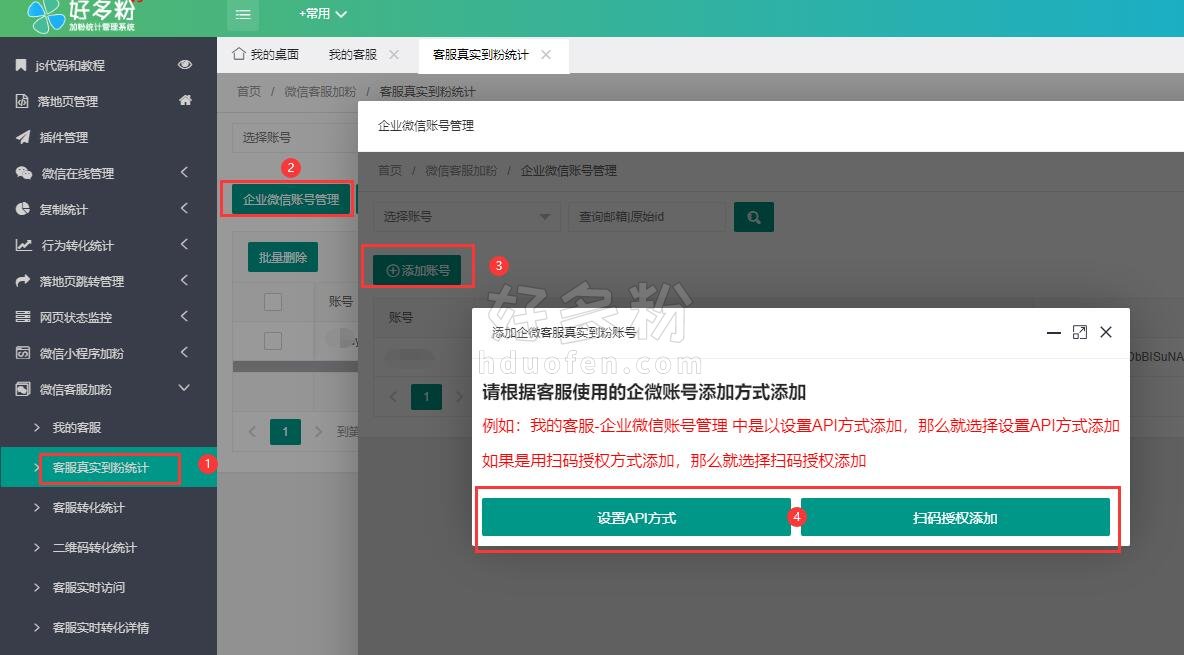Click the eye icon beside js代码和教程

click(x=185, y=65)
